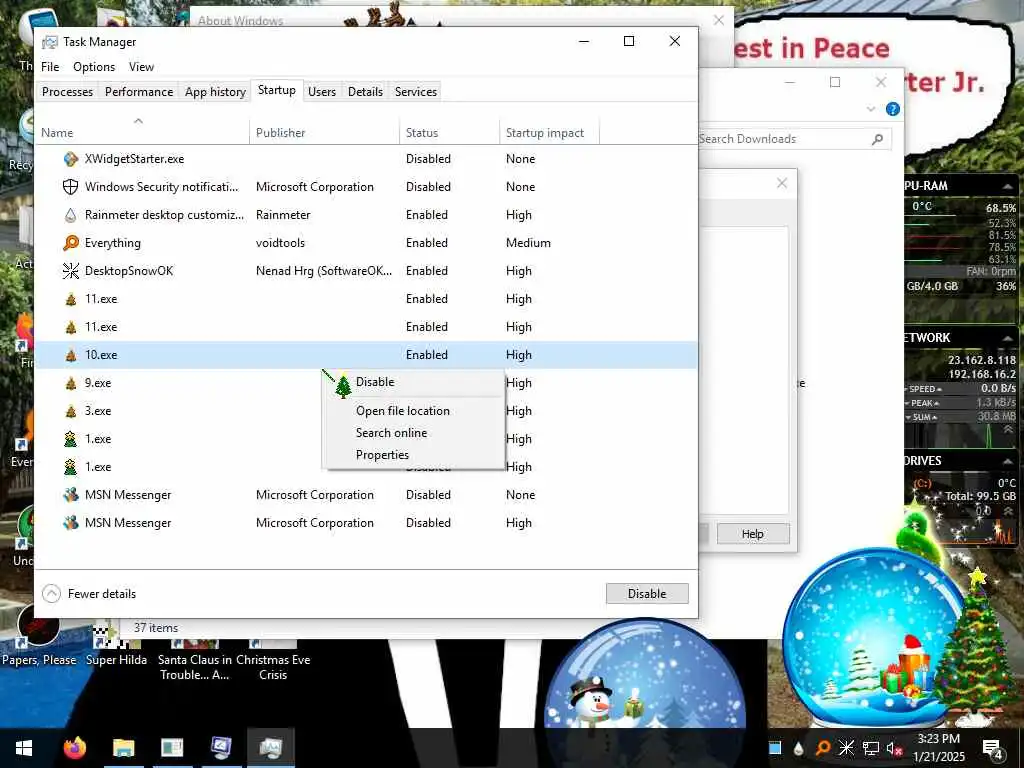Click the Windows Security notification shield icon
Screen dimensions: 1024x768
(x=71, y=187)
